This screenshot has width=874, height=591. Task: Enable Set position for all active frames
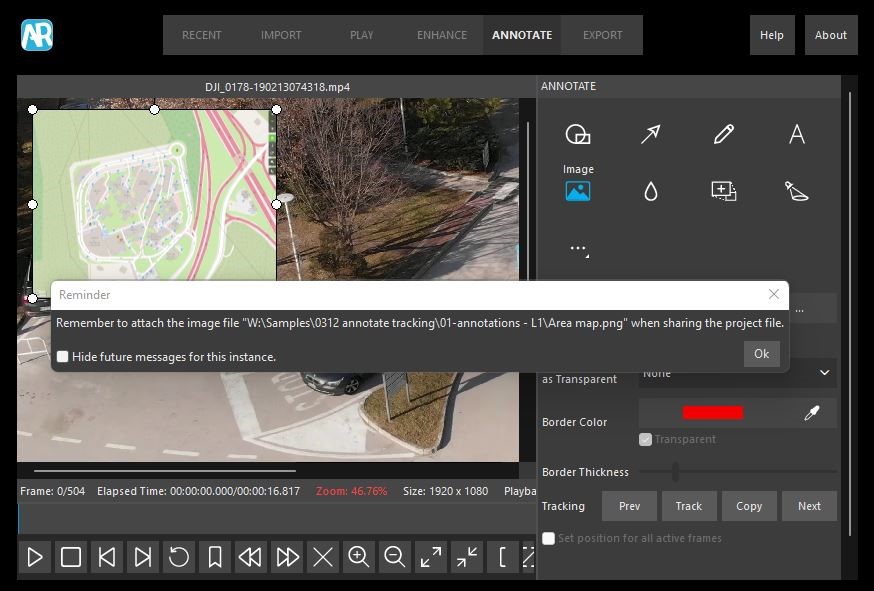tap(548, 538)
